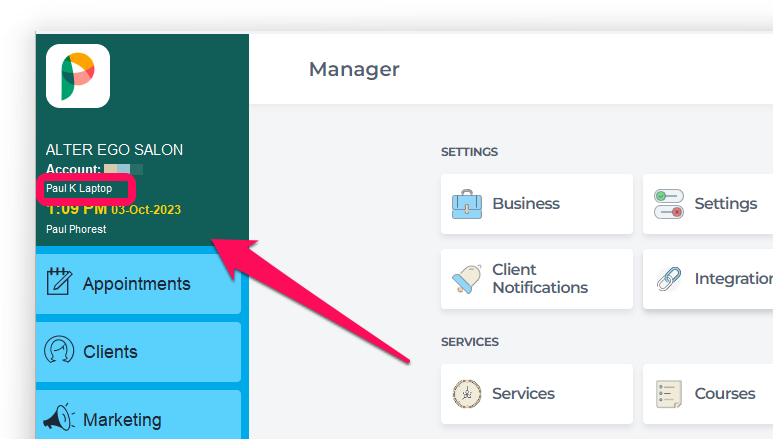Click the Services round icon
The height and width of the screenshot is (439, 783).
point(467,394)
